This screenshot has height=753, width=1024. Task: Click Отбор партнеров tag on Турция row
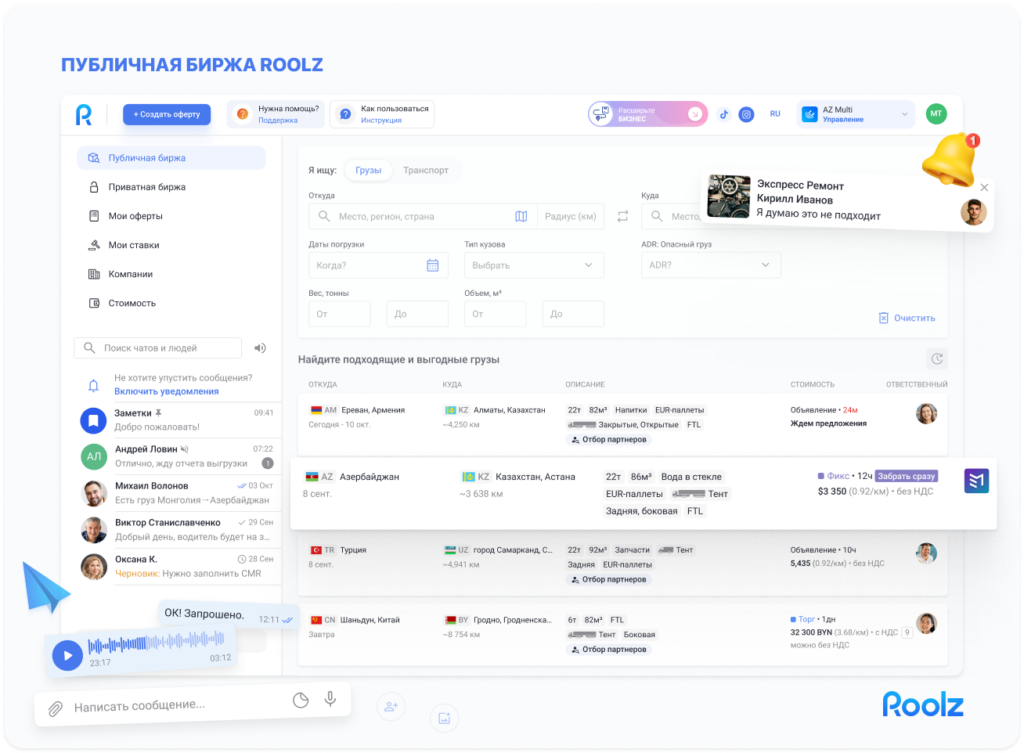click(x=609, y=579)
